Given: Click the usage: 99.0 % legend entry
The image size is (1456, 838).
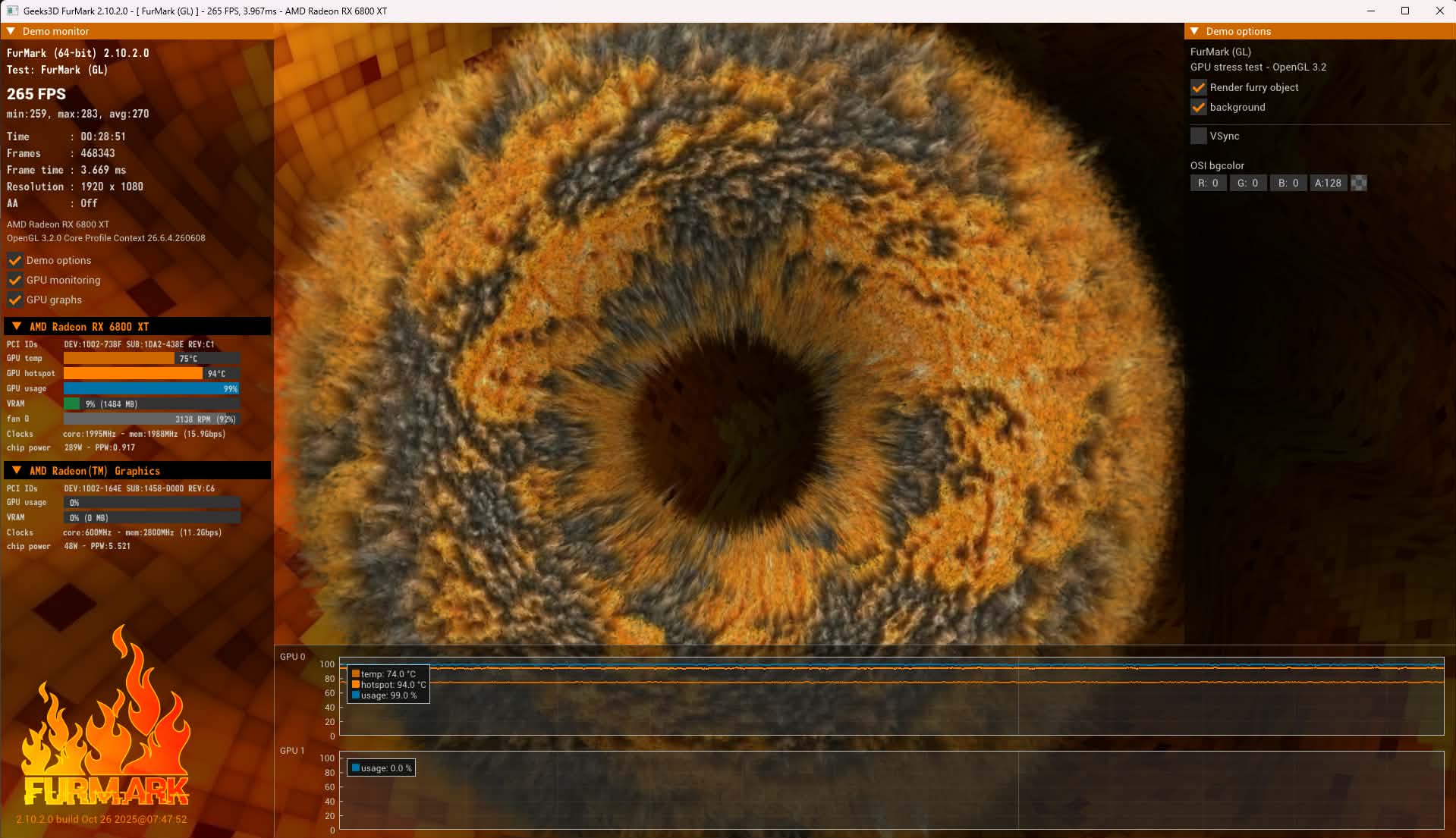Looking at the screenshot, I should pyautogui.click(x=385, y=695).
